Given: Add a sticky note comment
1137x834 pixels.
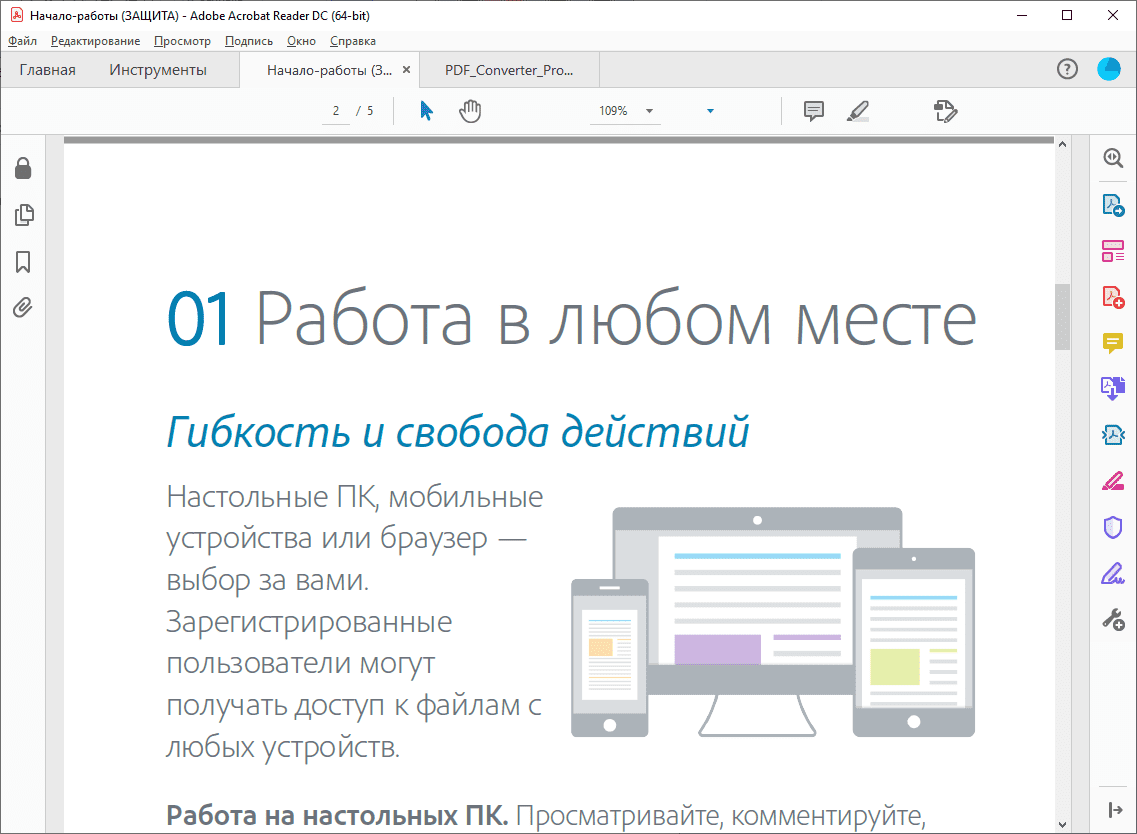Looking at the screenshot, I should [x=814, y=111].
